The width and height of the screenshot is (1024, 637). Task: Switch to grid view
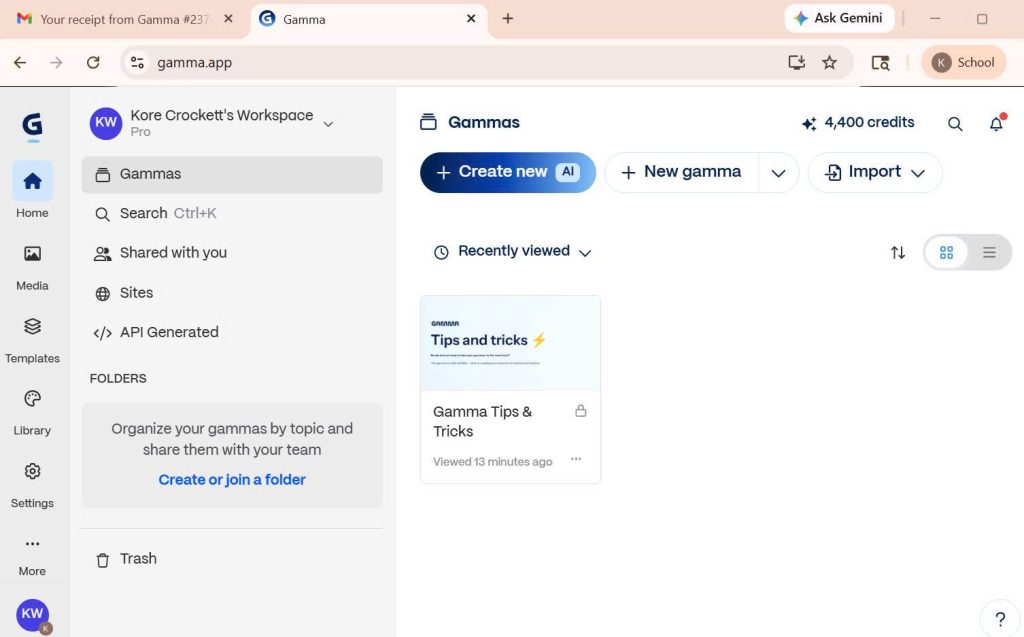point(946,252)
